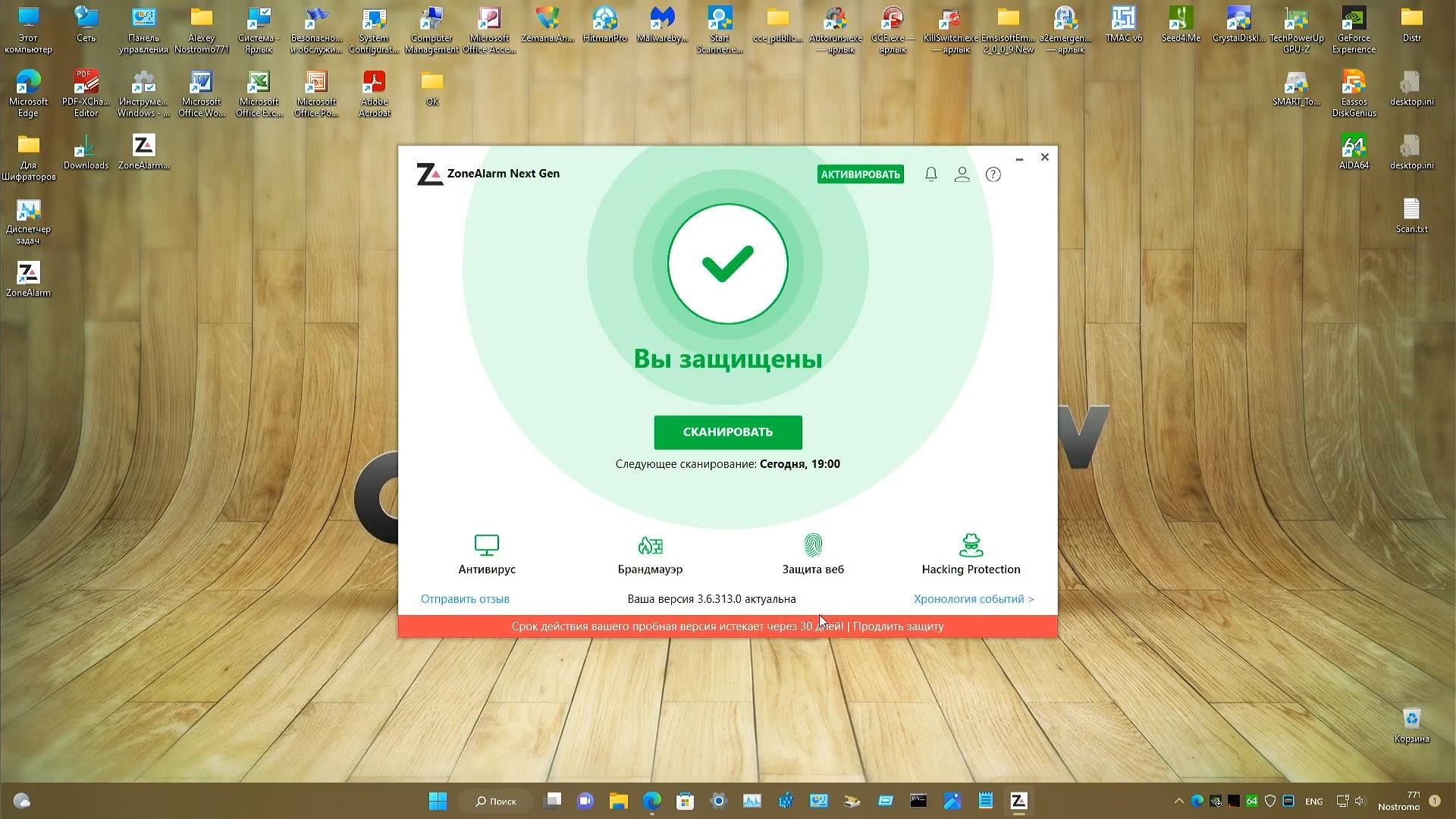Start a scan with СКАНИРОВАТЬ
The height and width of the screenshot is (819, 1456).
[727, 432]
